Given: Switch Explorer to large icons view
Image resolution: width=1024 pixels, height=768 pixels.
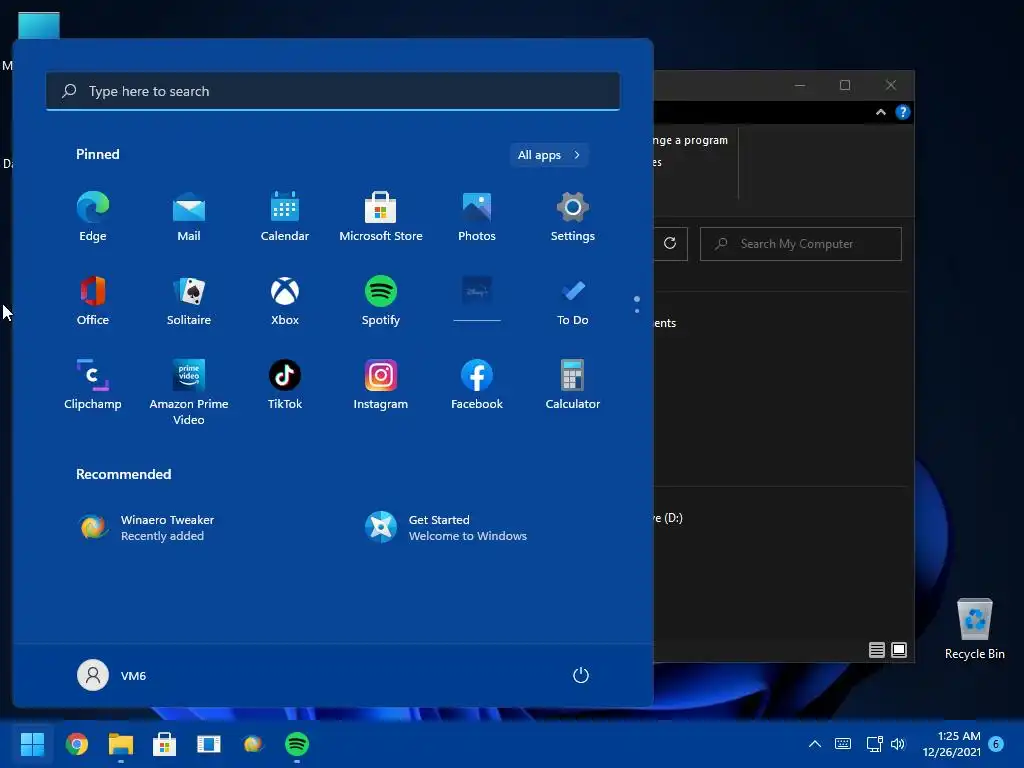Looking at the screenshot, I should (899, 650).
